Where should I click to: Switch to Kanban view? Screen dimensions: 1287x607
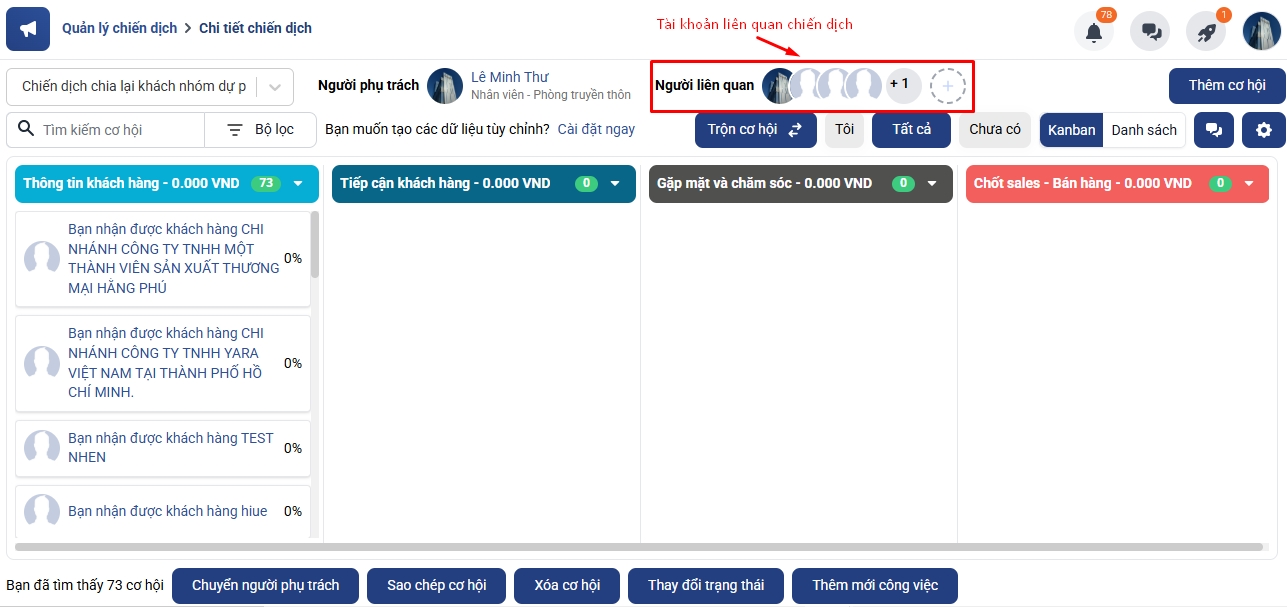tap(1072, 130)
